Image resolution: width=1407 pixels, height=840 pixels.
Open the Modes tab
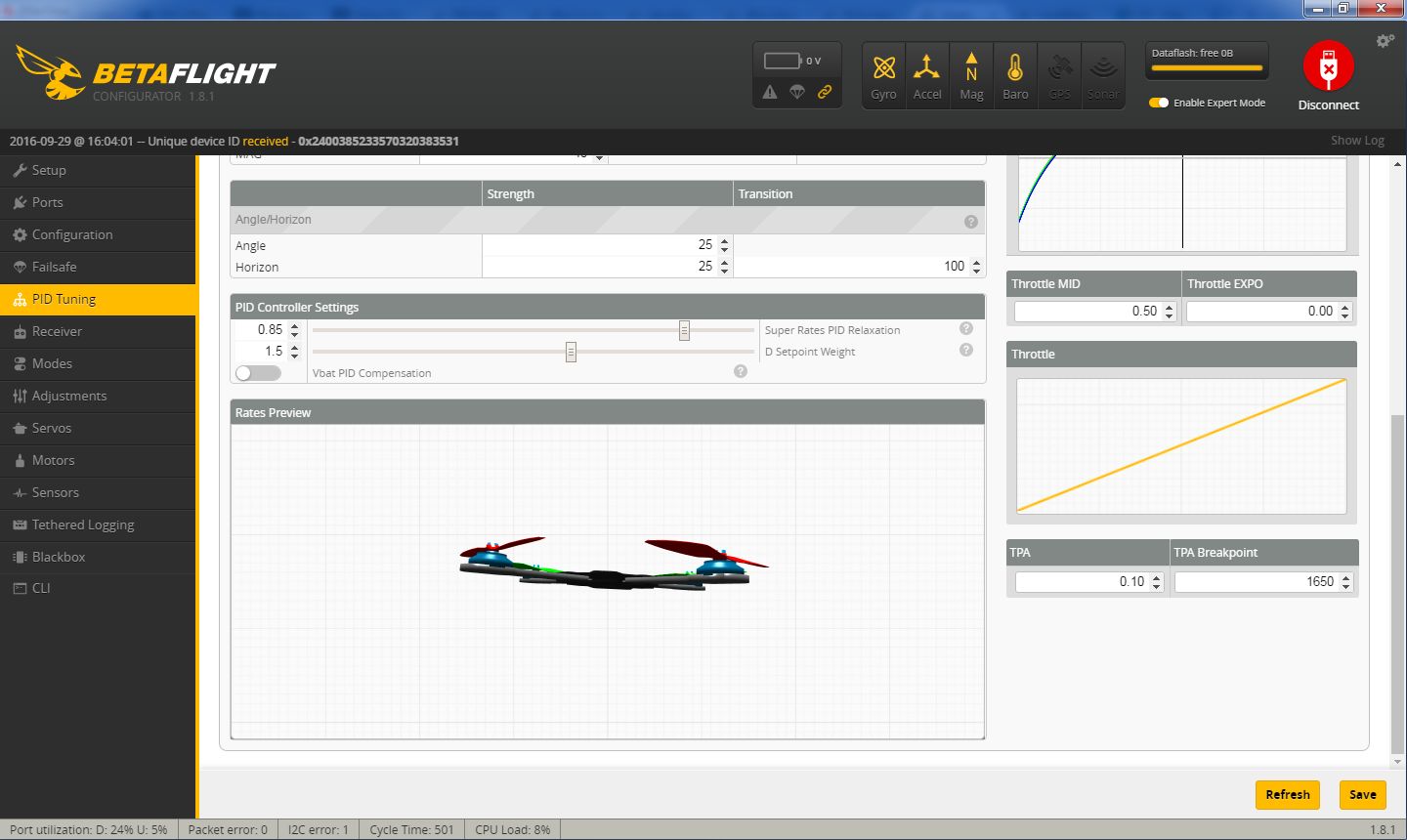(98, 363)
